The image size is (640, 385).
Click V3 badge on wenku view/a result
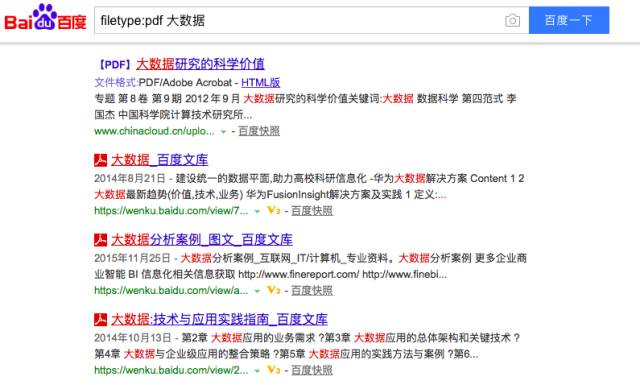(273, 290)
